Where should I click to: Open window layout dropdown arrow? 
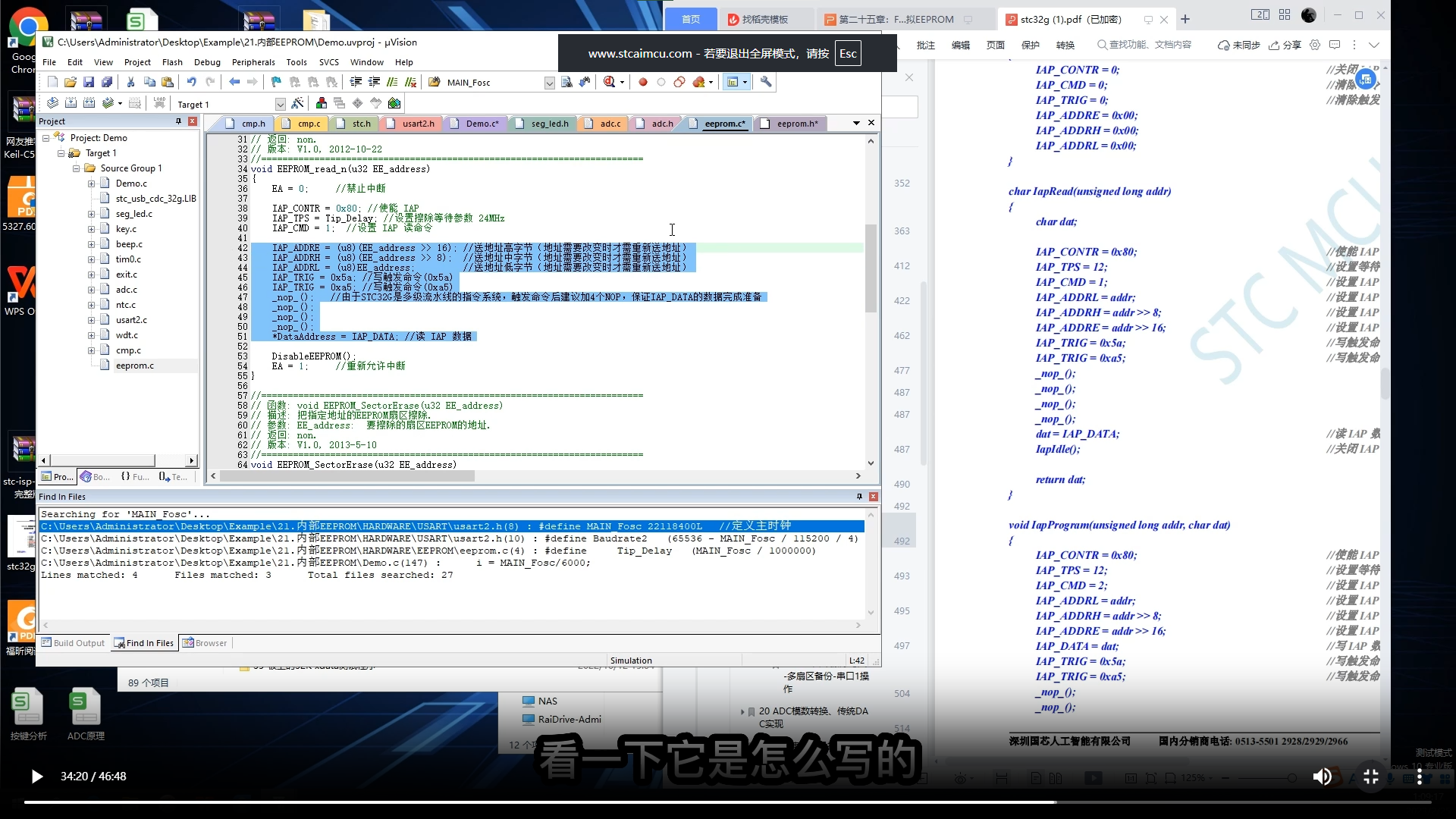pos(745,82)
